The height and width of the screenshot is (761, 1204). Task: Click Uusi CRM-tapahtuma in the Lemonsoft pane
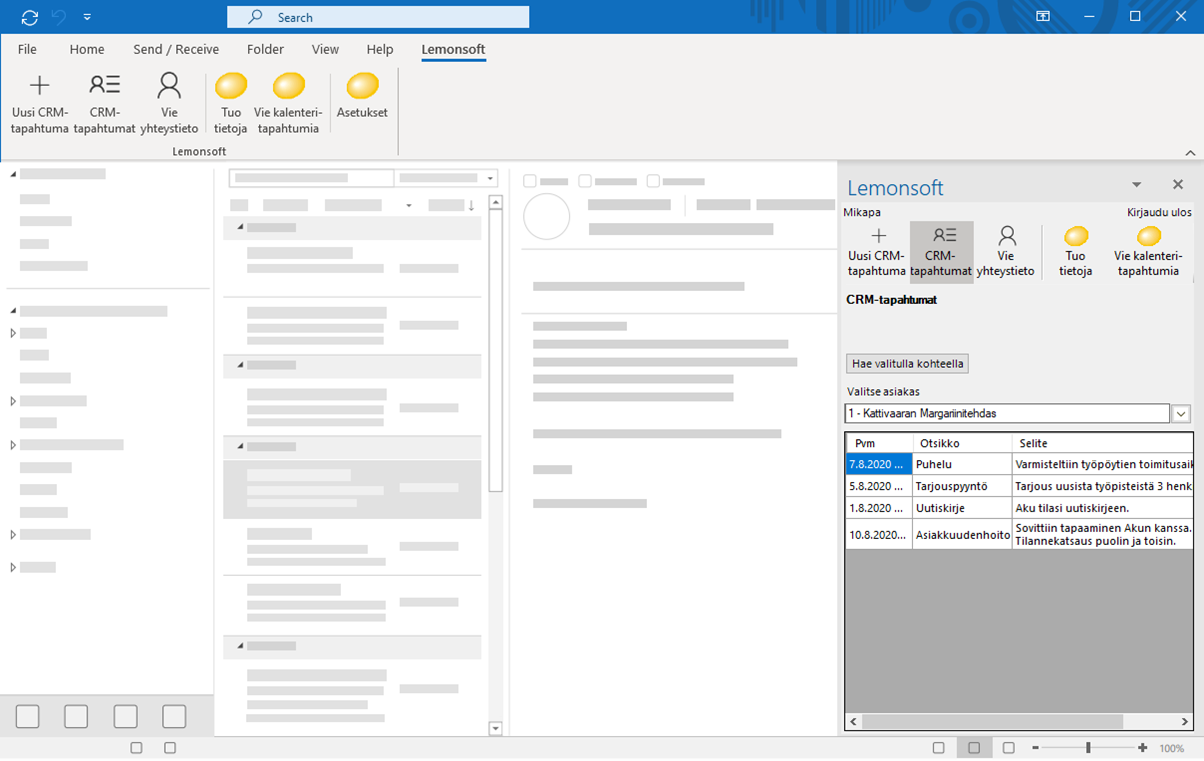tap(877, 252)
